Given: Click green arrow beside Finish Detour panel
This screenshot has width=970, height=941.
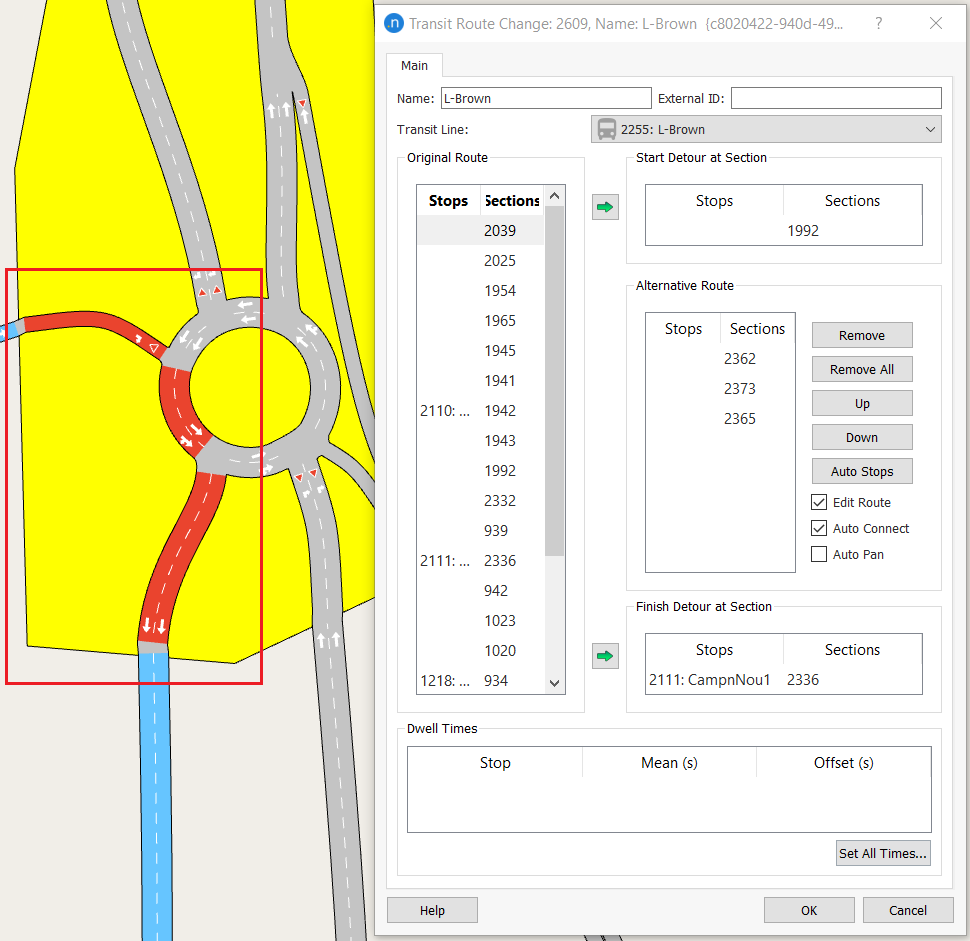Looking at the screenshot, I should [x=605, y=657].
